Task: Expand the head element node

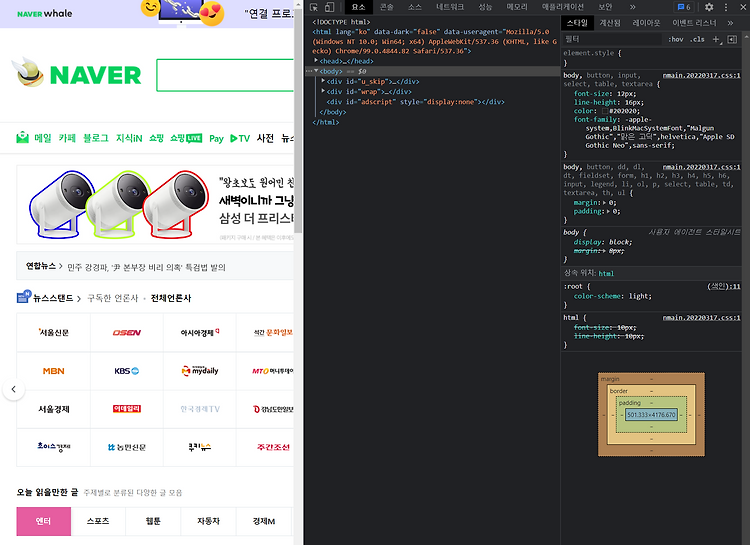Action: [x=316, y=61]
